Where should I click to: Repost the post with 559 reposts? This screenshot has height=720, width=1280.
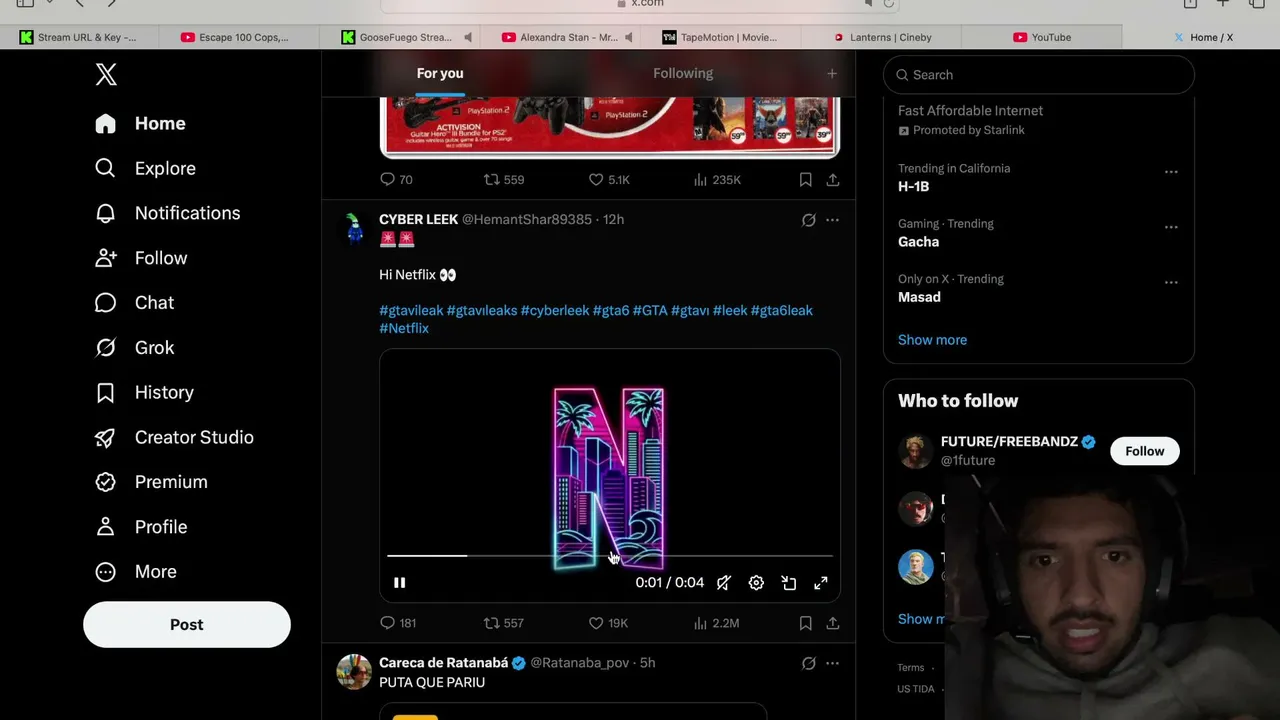(503, 180)
